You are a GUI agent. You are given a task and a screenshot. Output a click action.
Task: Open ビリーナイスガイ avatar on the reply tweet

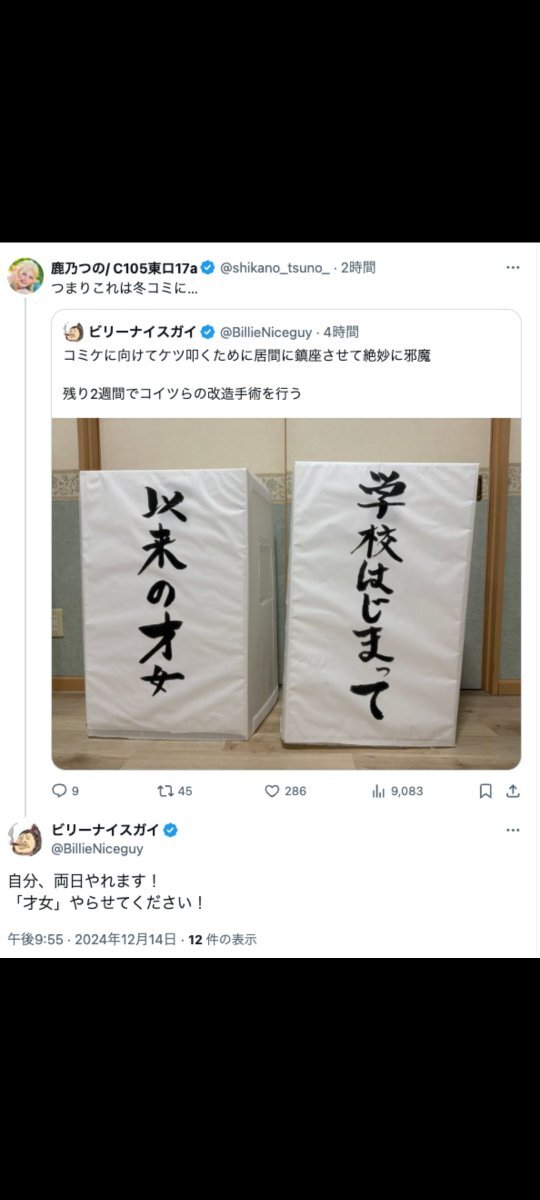(25, 839)
